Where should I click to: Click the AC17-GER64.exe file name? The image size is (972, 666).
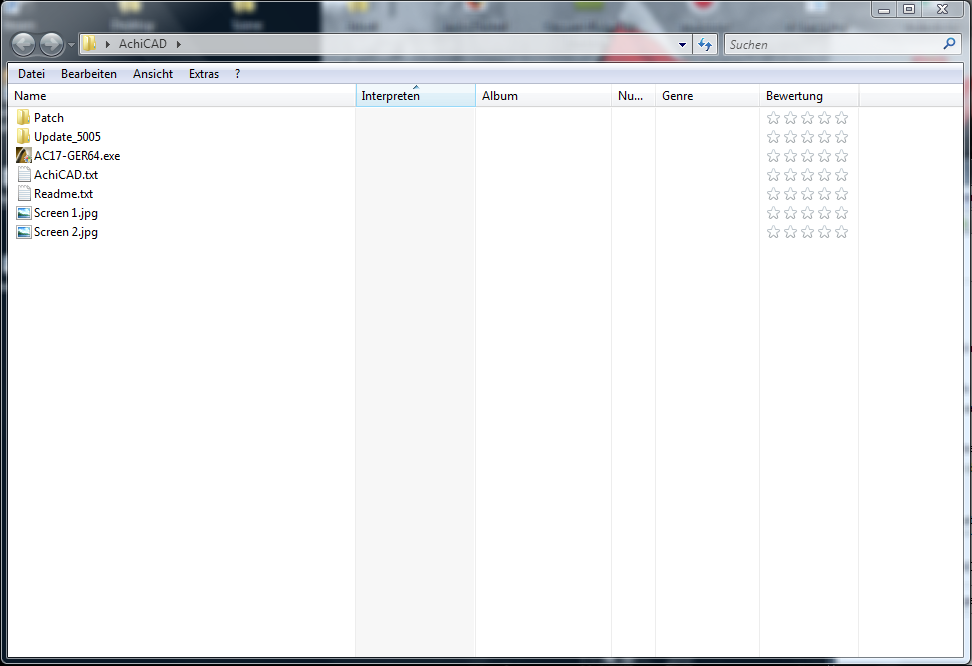pyautogui.click(x=77, y=156)
